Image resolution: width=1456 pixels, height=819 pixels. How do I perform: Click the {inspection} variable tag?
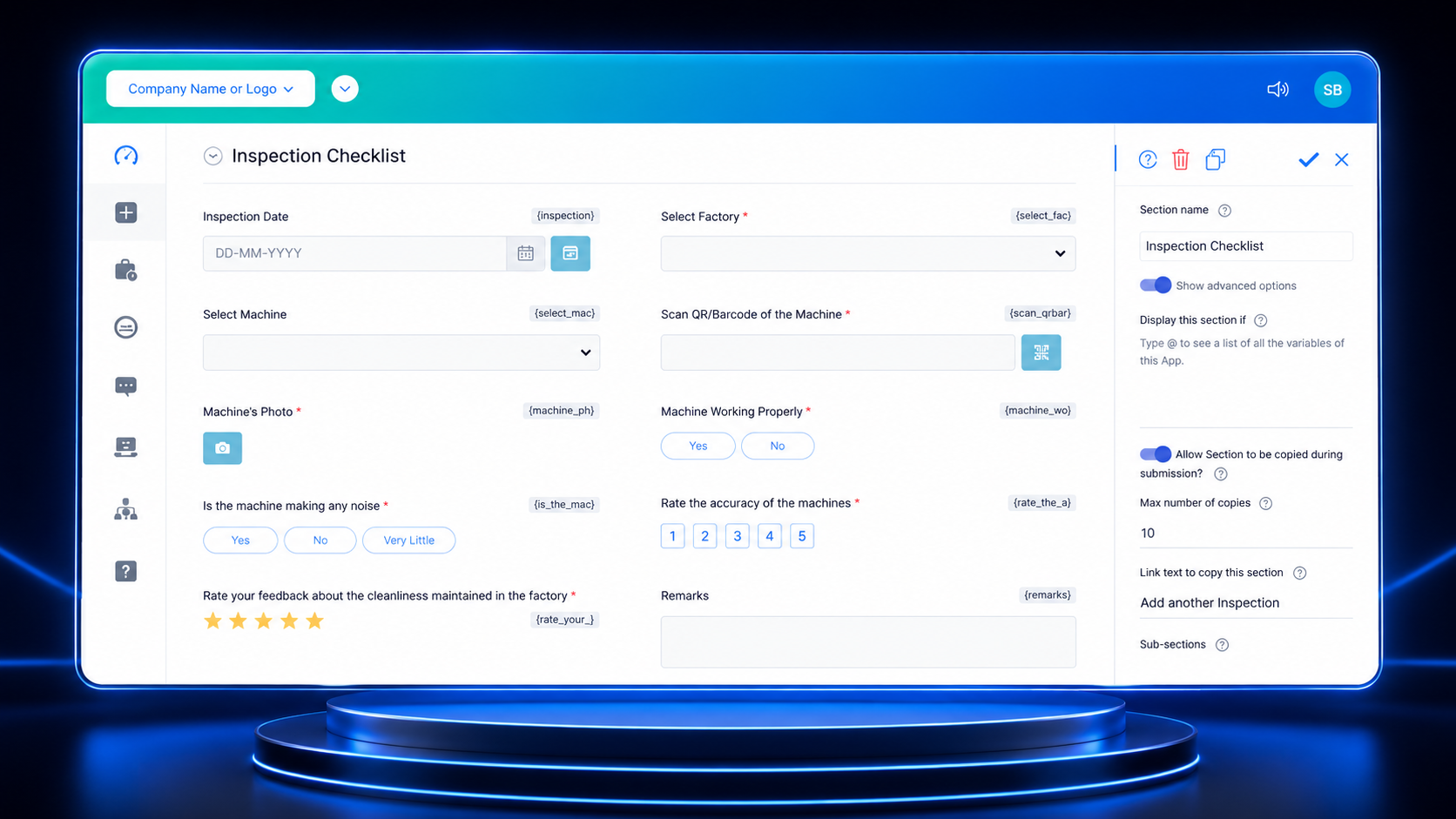tap(565, 216)
